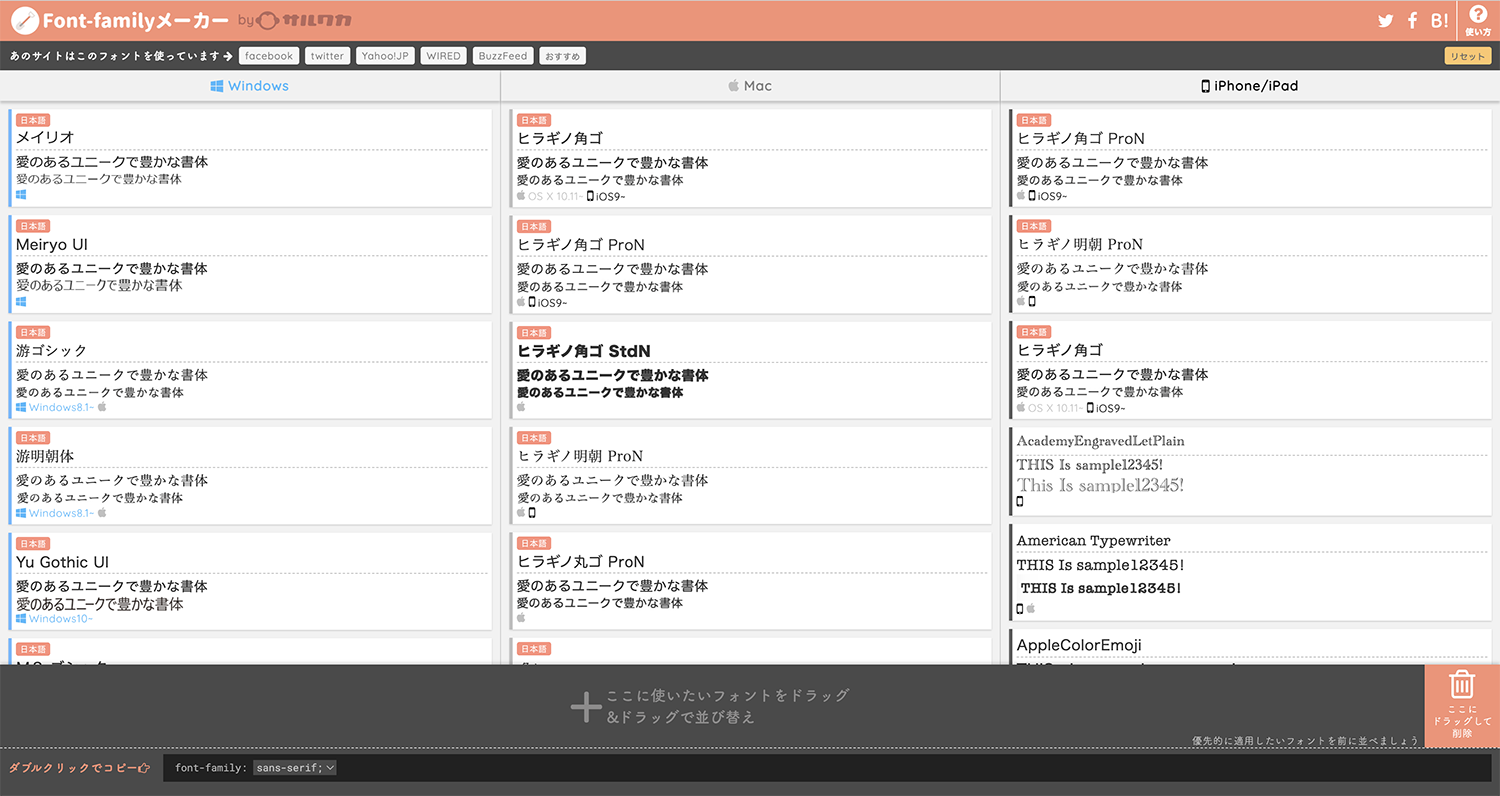Click Windows8.1~ label under 游ゴシック
Image resolution: width=1500 pixels, height=796 pixels.
pyautogui.click(x=60, y=408)
